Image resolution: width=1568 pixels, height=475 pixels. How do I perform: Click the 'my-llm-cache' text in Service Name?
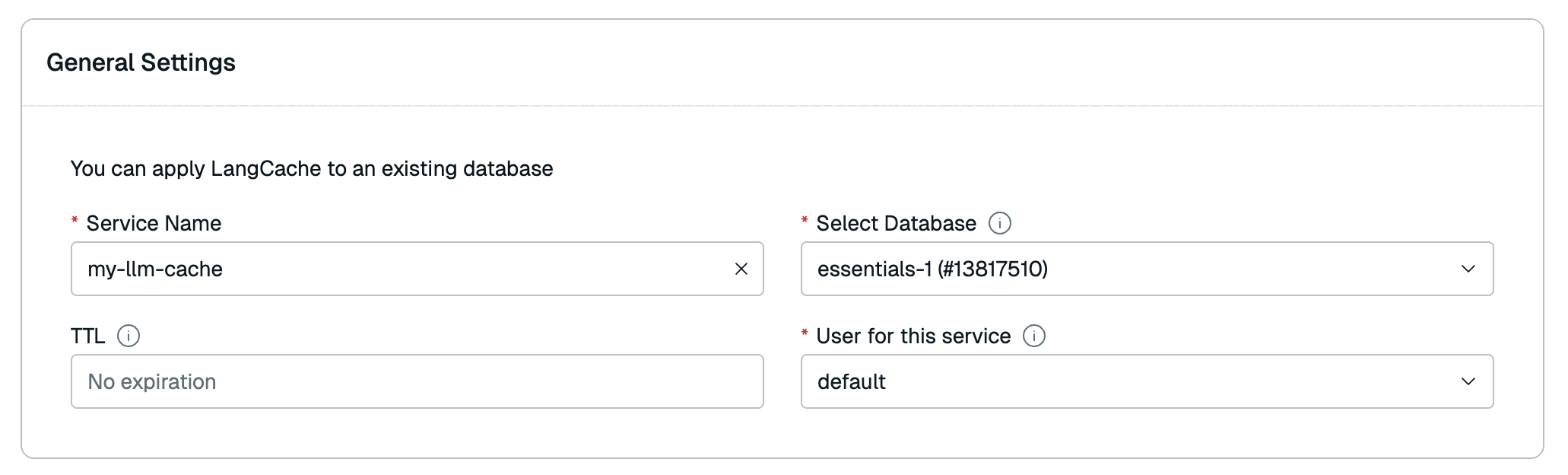155,269
